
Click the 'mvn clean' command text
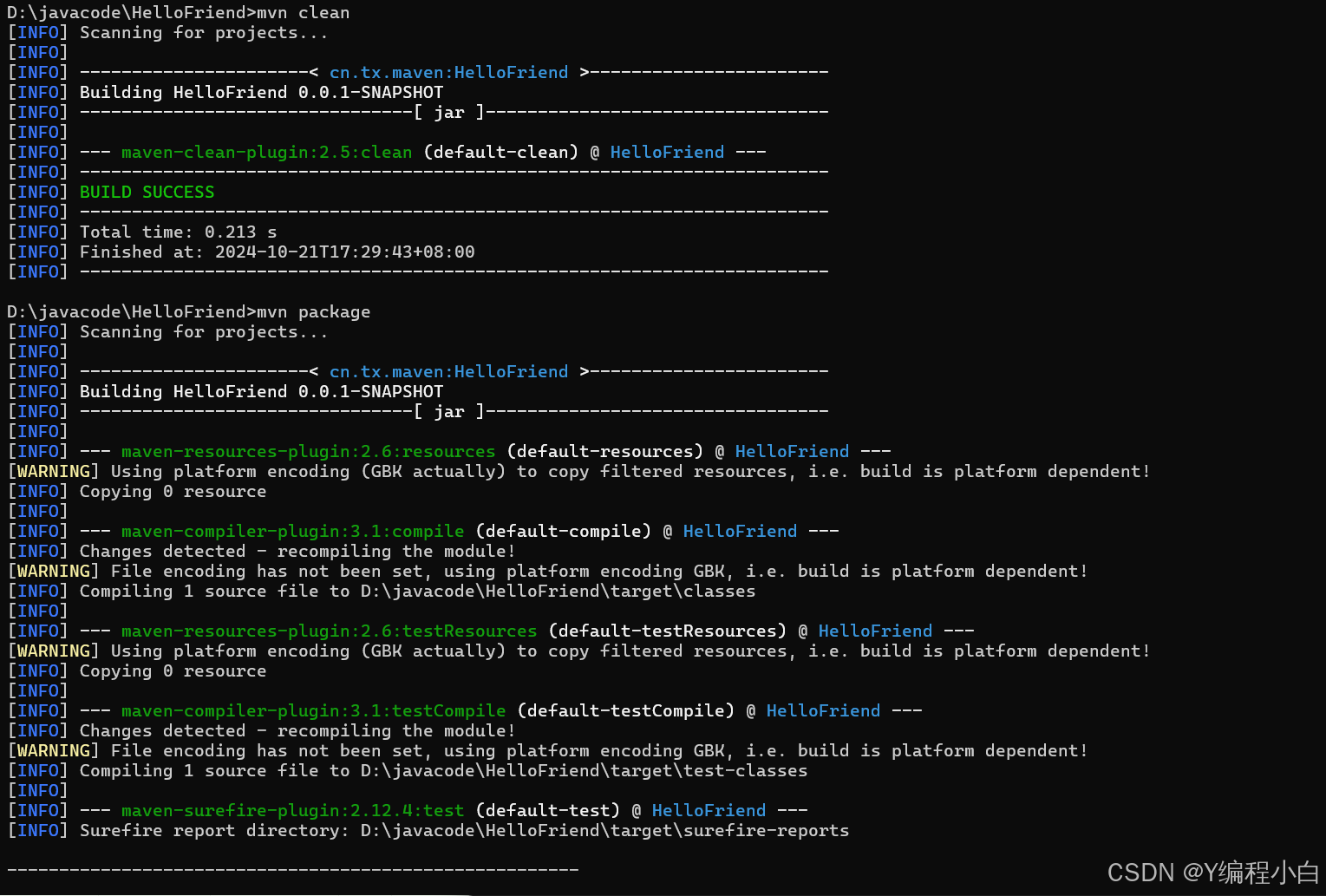click(304, 13)
